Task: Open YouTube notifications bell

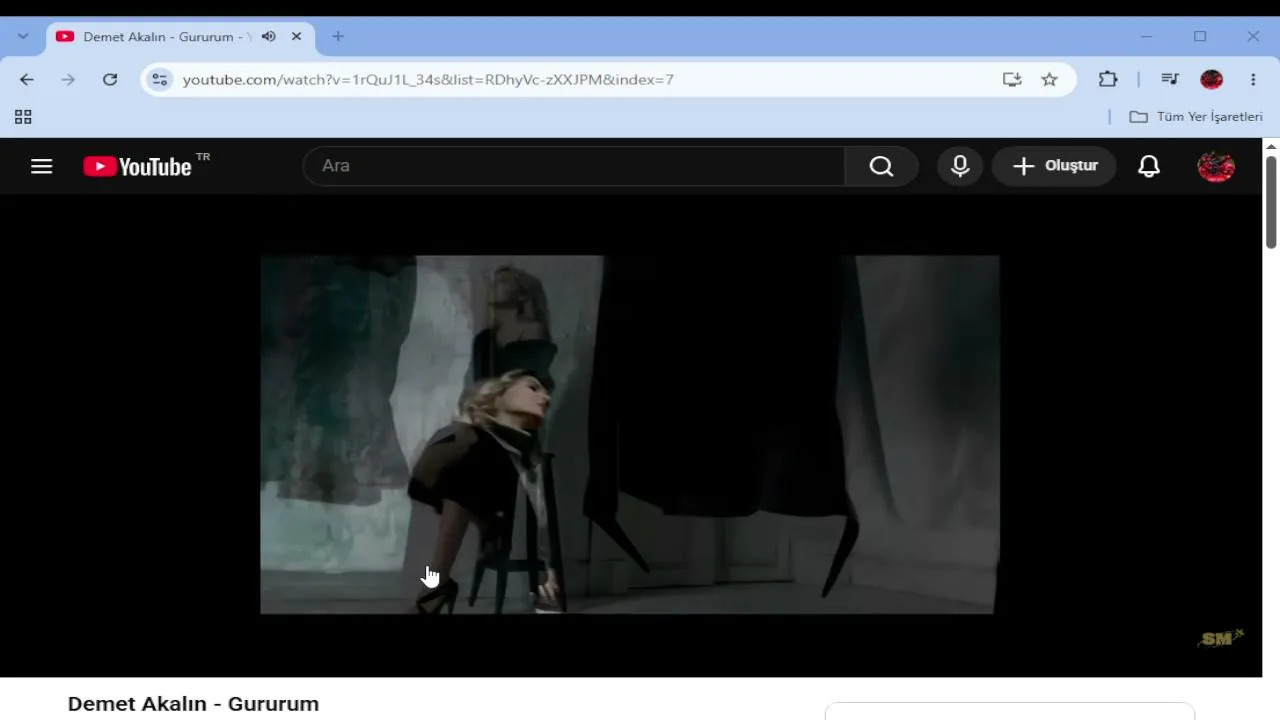Action: 1149,166
